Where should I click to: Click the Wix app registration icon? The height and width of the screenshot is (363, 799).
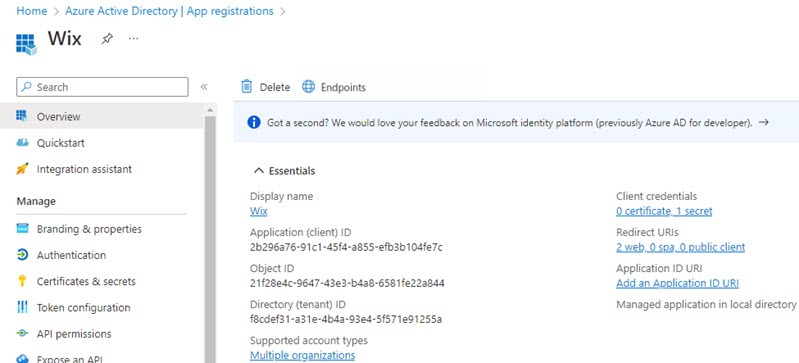26,44
